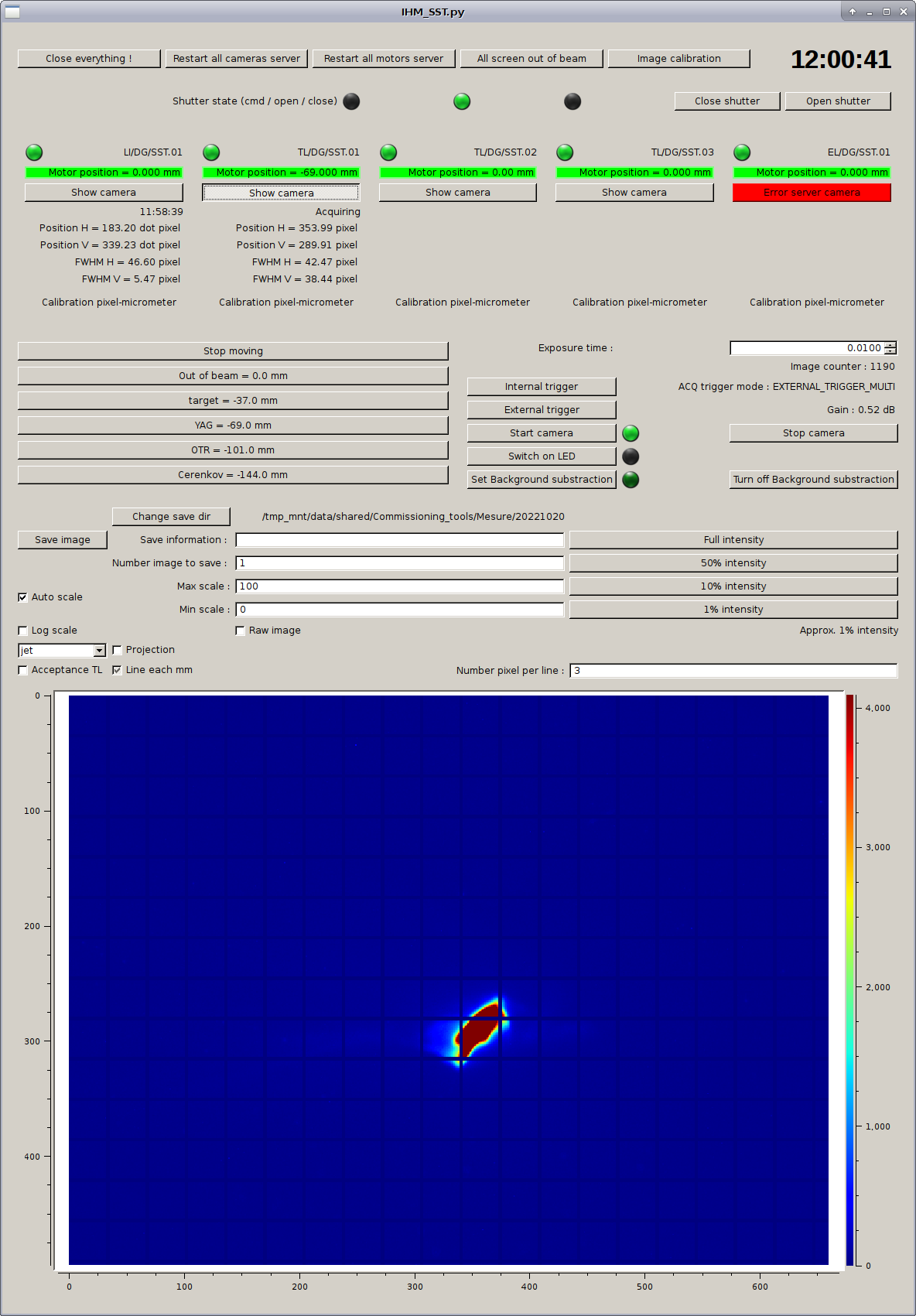Increase exposure time with the spinner arrow
This screenshot has height=1316, width=916.
[890, 345]
